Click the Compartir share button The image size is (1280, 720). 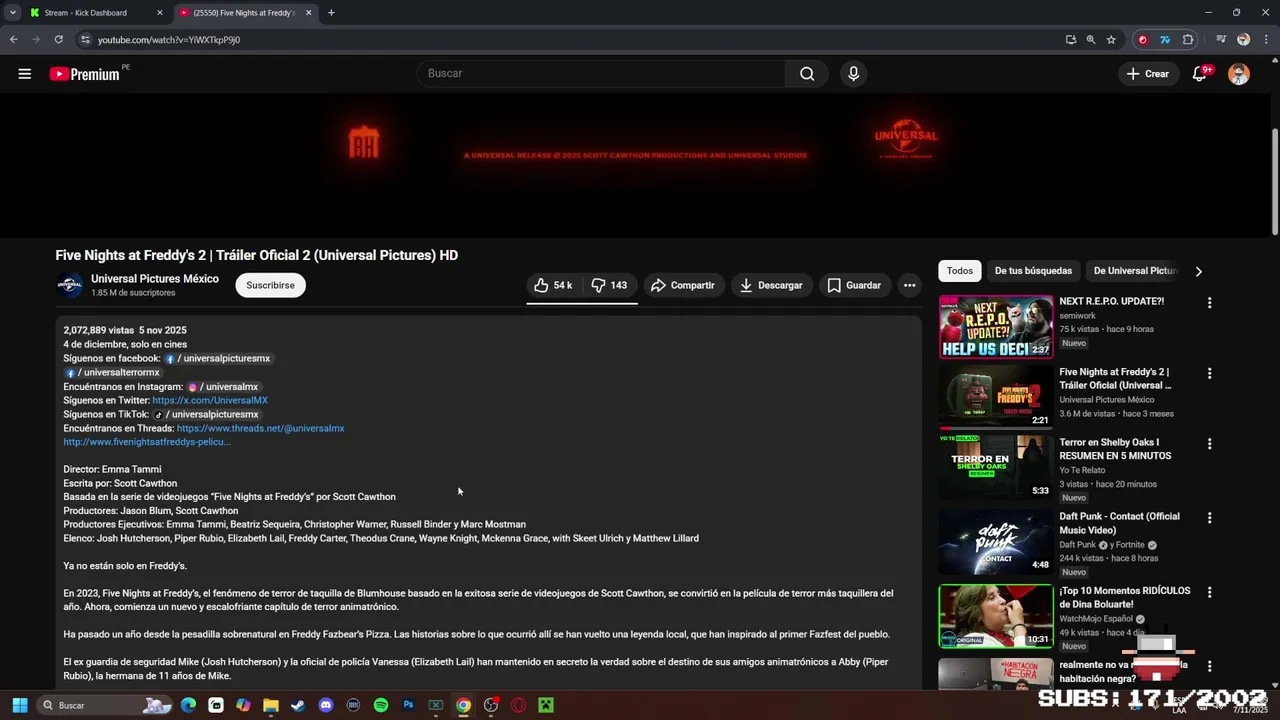(x=683, y=285)
